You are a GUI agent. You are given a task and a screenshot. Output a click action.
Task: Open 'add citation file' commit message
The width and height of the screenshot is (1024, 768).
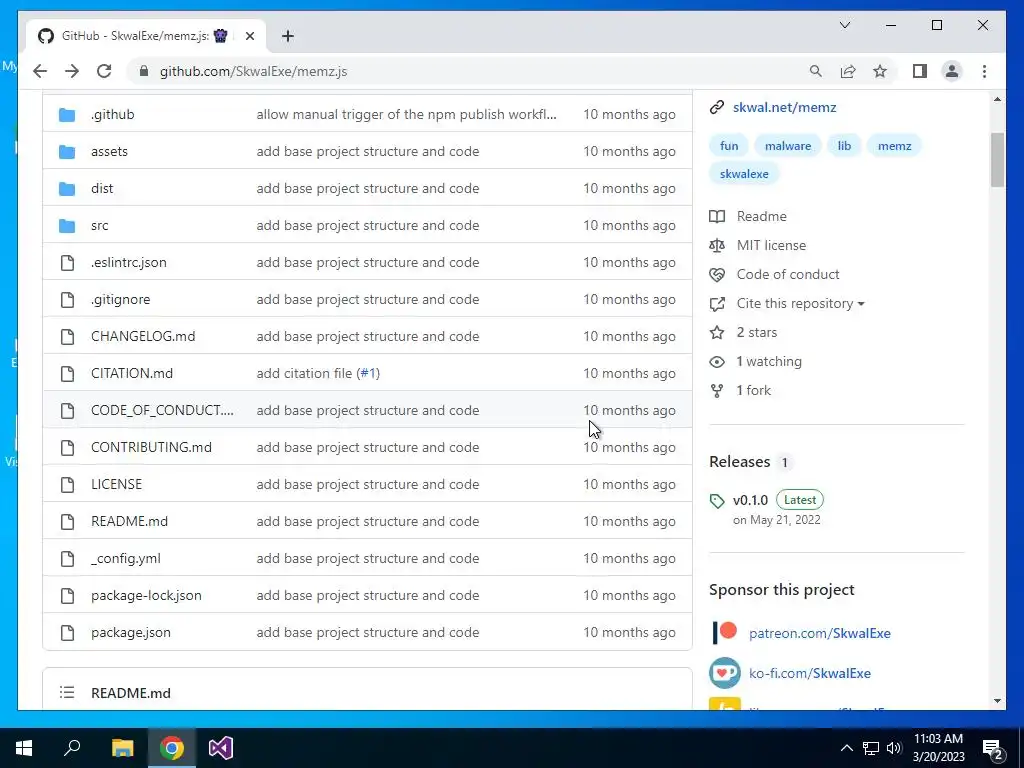304,374
